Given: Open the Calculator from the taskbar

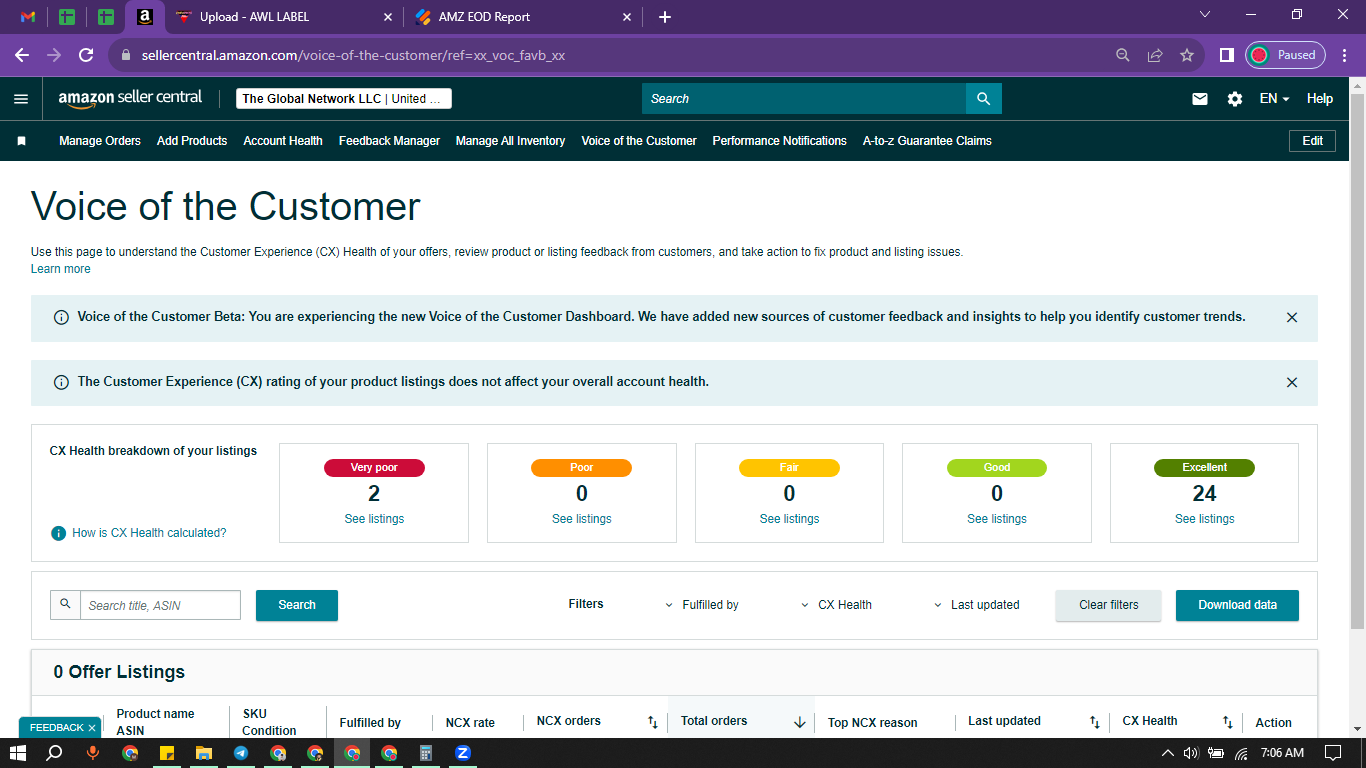Looking at the screenshot, I should [425, 753].
